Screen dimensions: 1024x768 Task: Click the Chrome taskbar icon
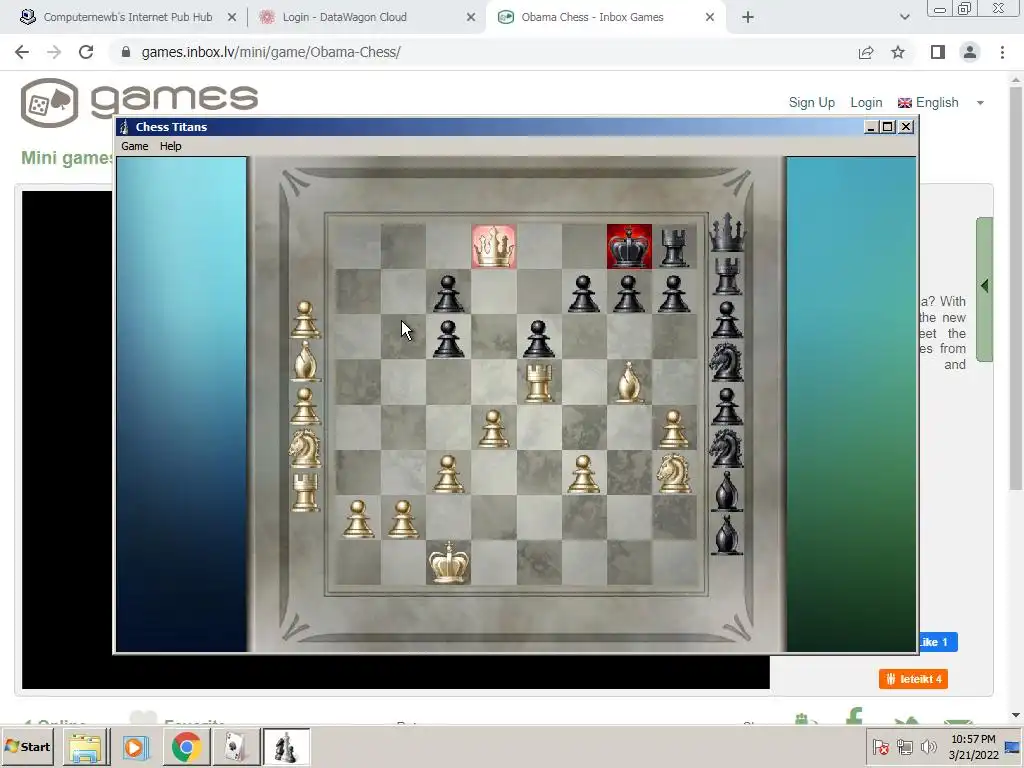[x=186, y=747]
